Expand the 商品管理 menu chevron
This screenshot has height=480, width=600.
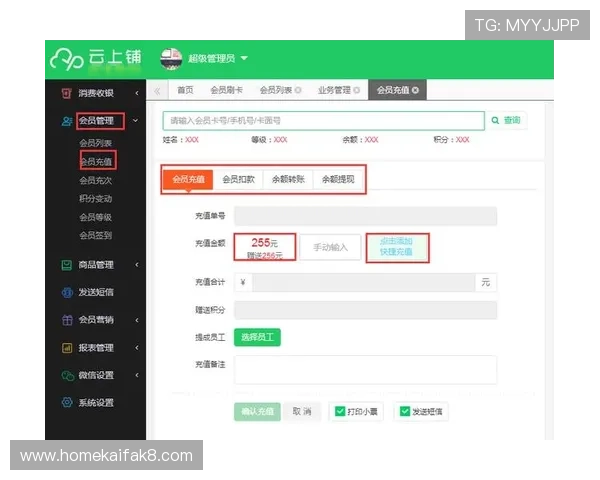tap(137, 265)
